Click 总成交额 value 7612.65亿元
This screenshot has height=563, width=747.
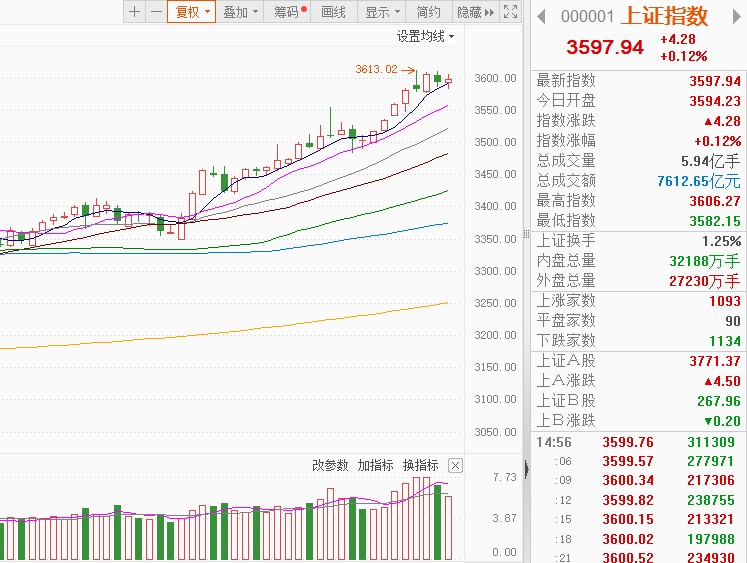click(699, 181)
